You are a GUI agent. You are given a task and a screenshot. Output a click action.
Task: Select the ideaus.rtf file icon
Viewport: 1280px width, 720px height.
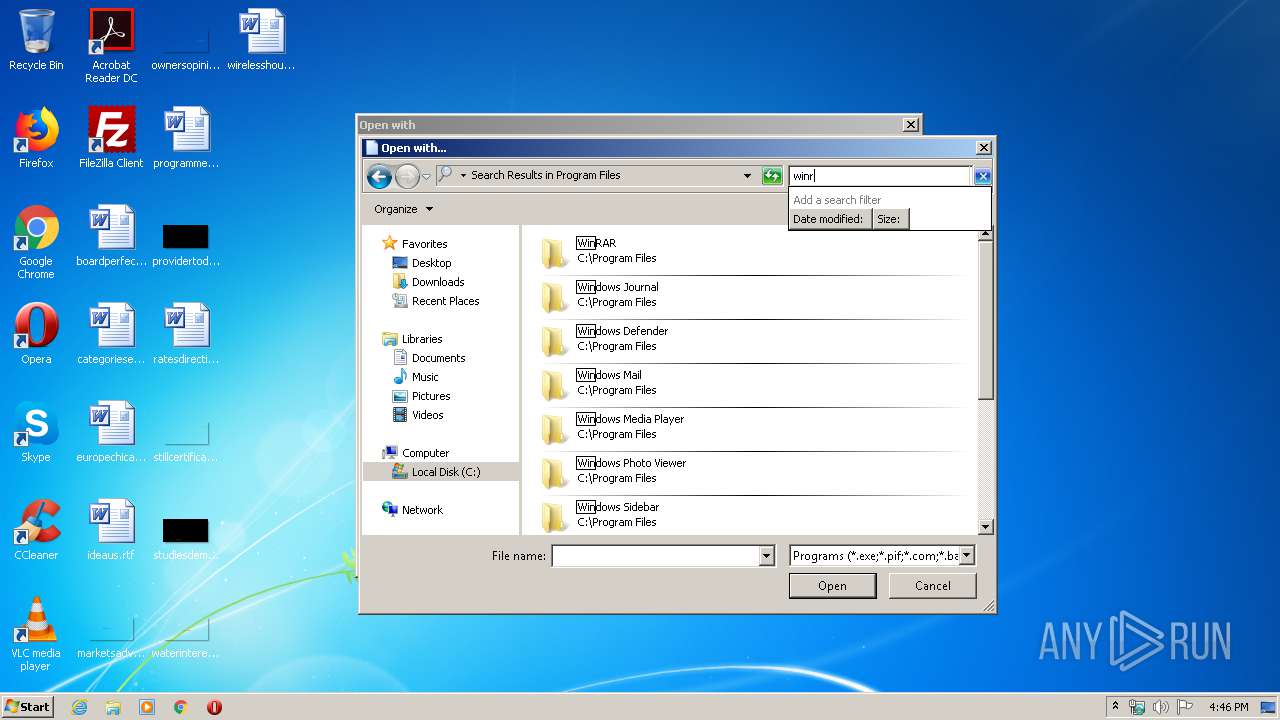111,530
